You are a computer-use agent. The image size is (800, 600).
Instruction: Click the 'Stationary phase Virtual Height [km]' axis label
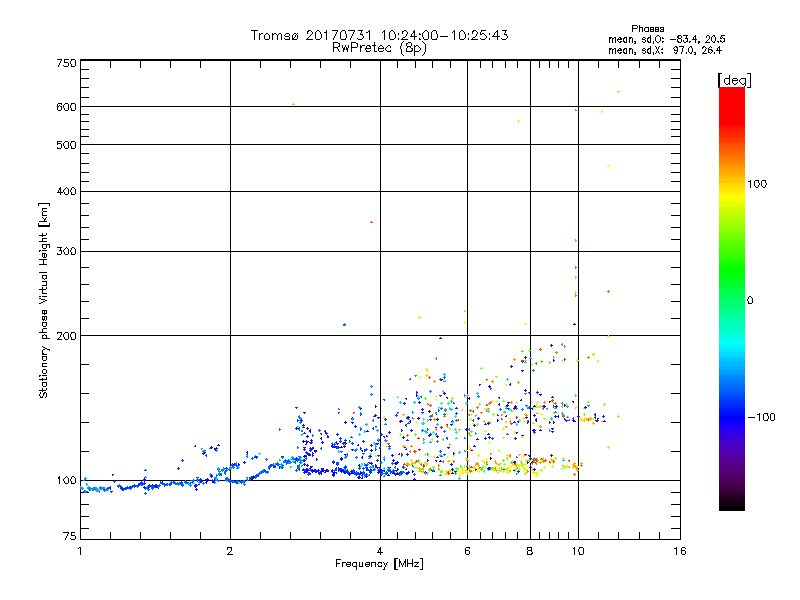(43, 300)
